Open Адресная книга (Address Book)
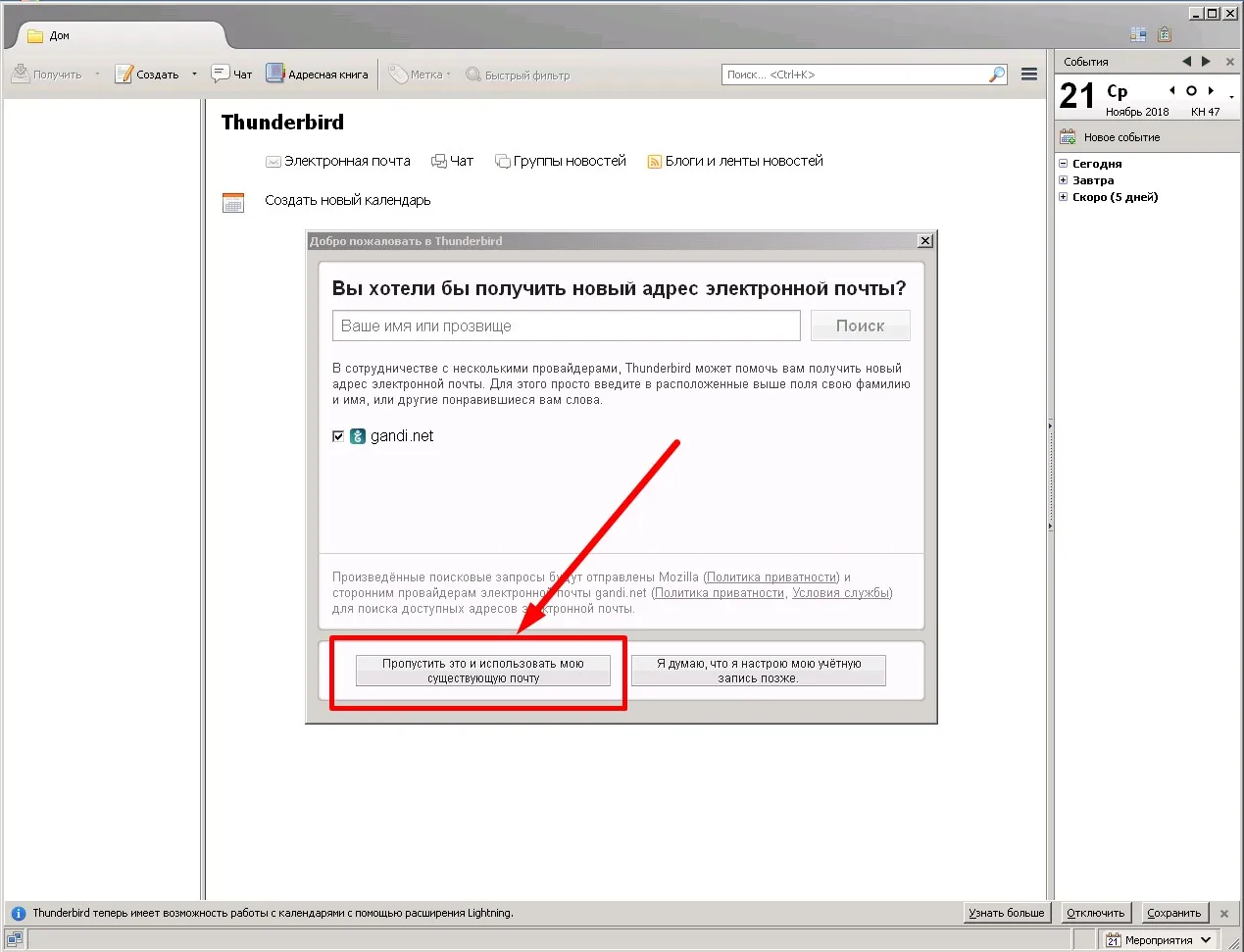Viewport: 1244px width, 952px height. coord(317,75)
